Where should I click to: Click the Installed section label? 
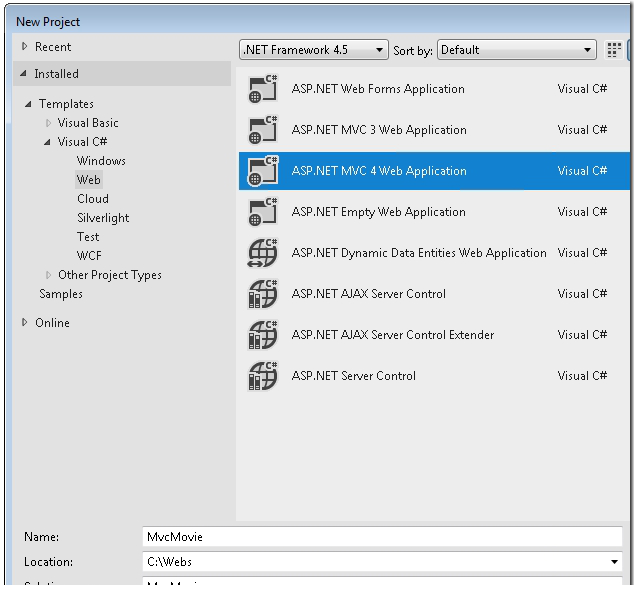click(x=56, y=74)
